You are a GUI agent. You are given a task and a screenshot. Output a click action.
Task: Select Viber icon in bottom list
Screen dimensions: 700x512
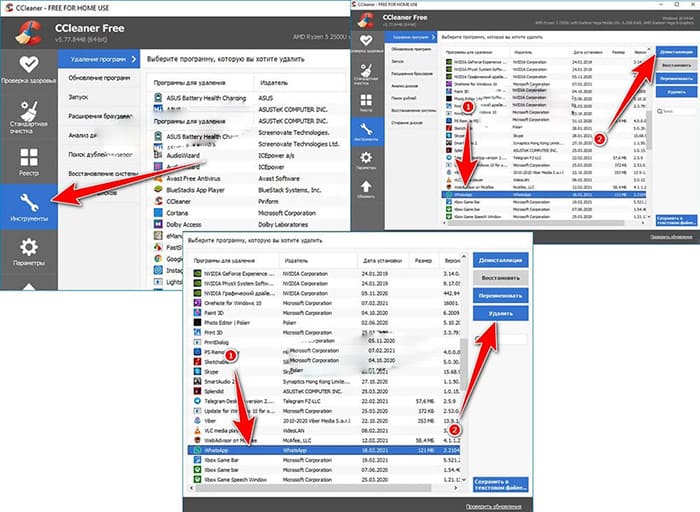[x=197, y=420]
